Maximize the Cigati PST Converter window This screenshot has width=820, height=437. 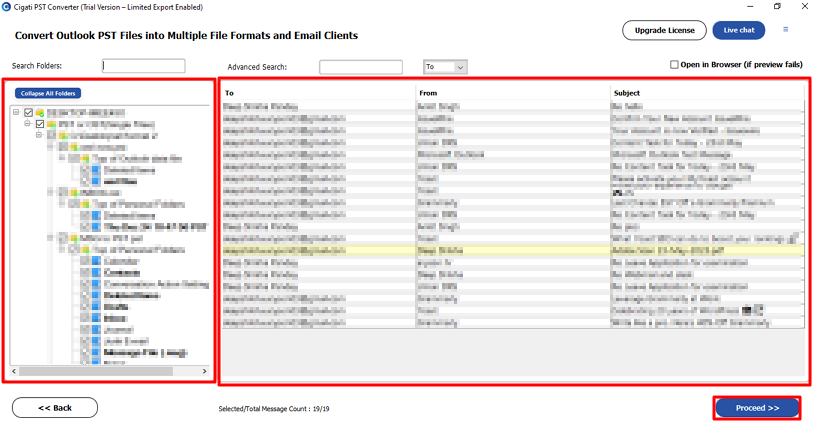click(x=777, y=6)
